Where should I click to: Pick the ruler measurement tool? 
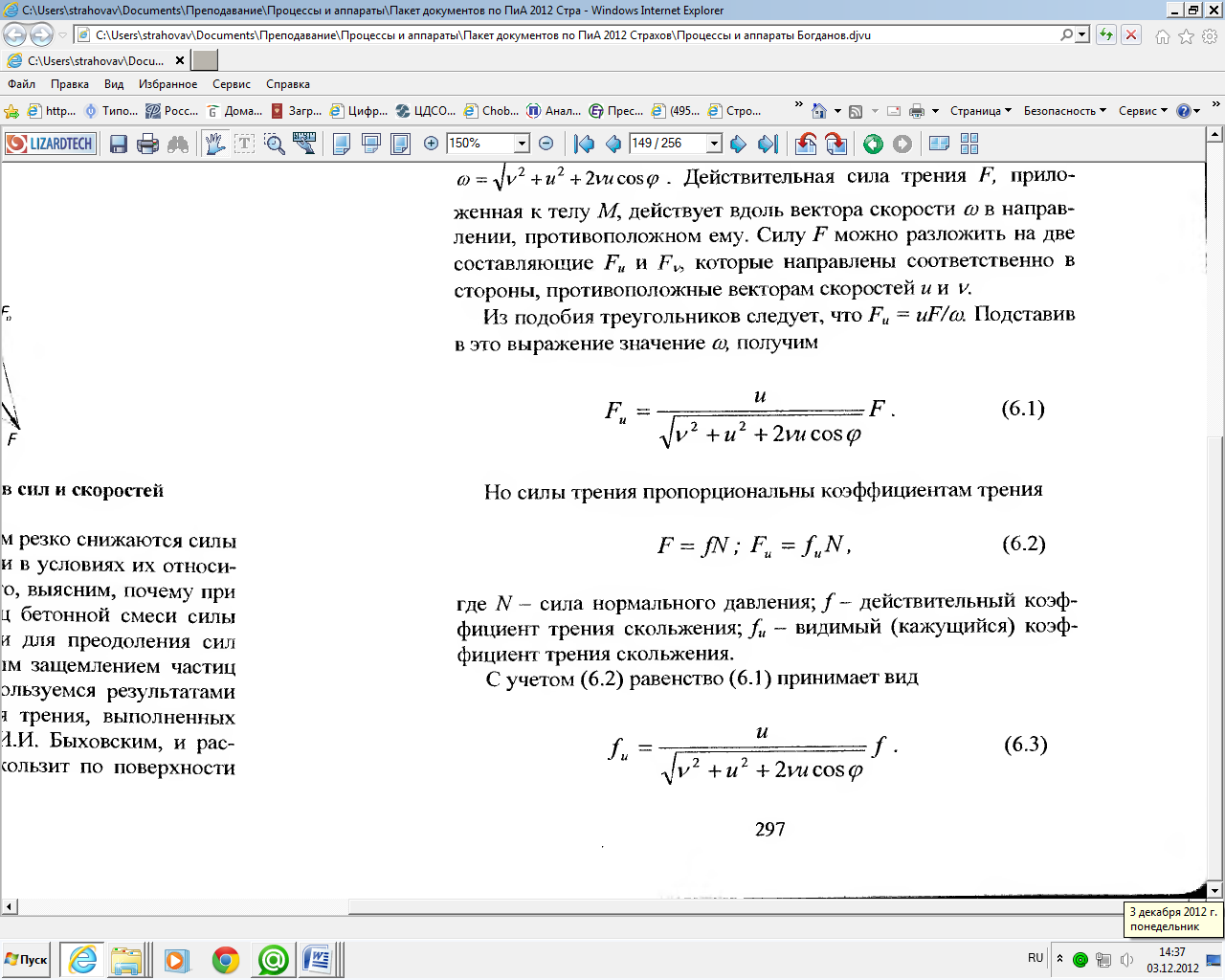coord(304,144)
